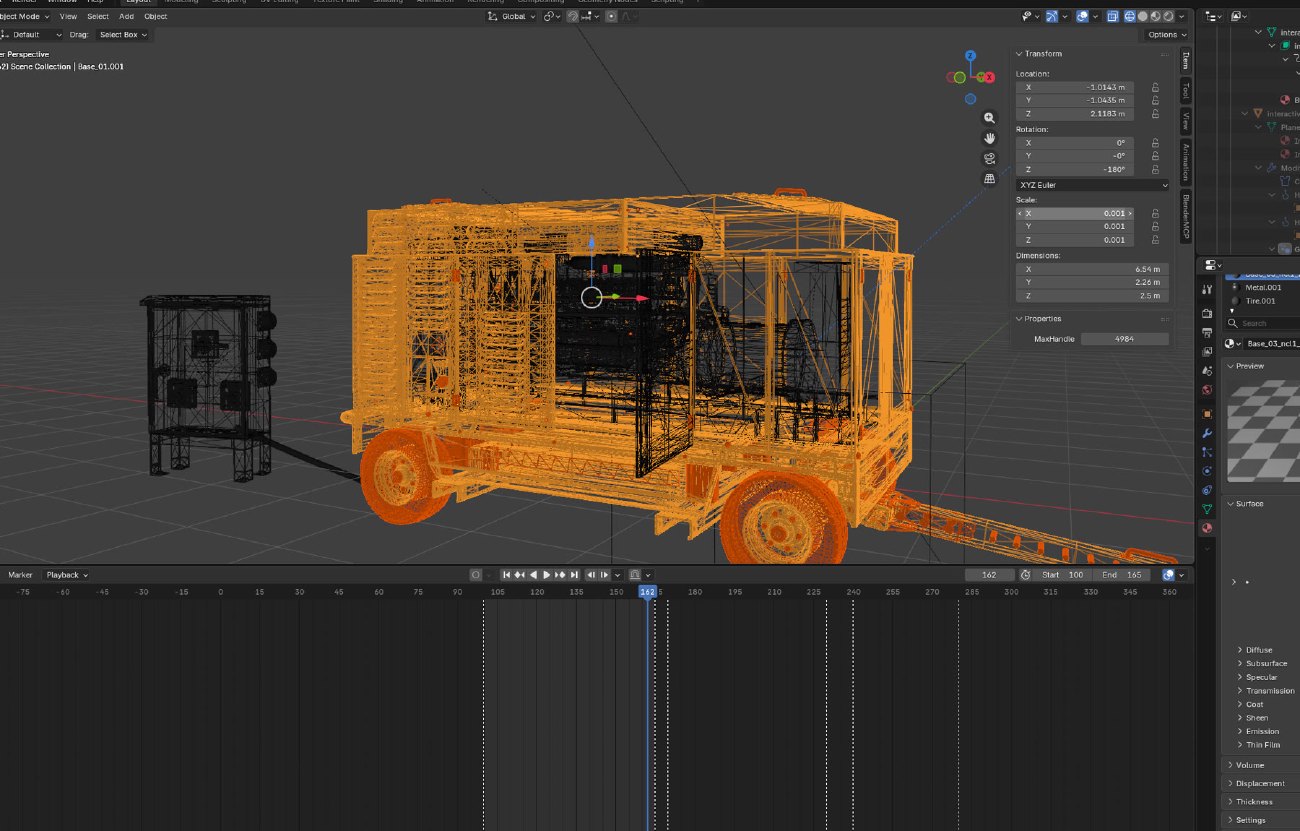Switch orthographic/perspective grid icon

click(990, 178)
